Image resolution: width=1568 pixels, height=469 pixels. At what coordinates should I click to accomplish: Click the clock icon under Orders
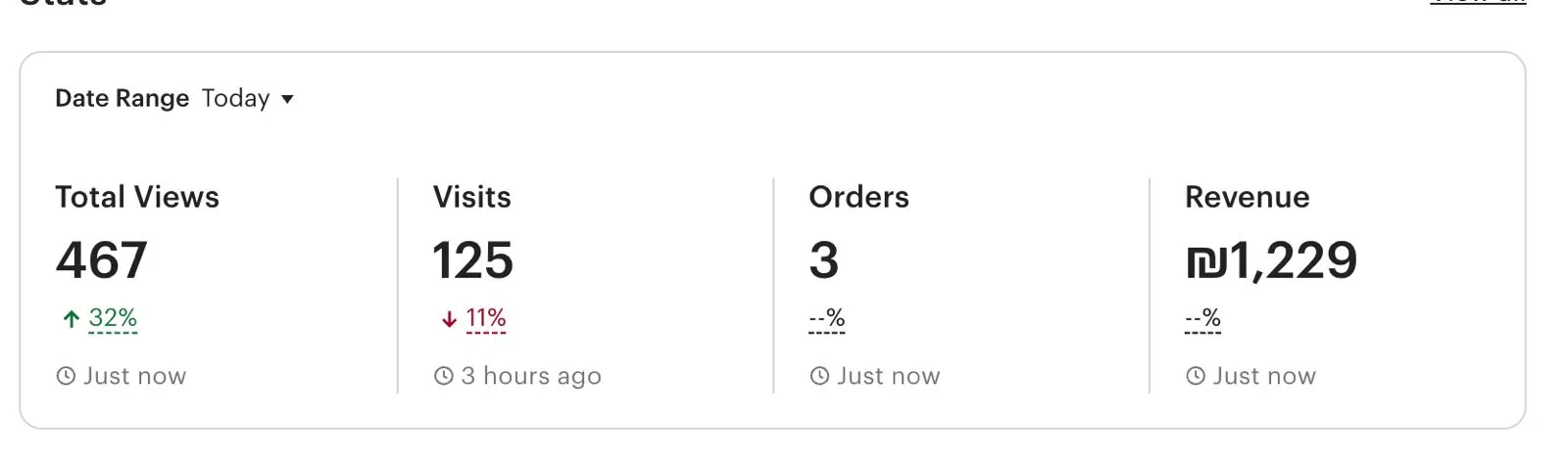coord(819,376)
